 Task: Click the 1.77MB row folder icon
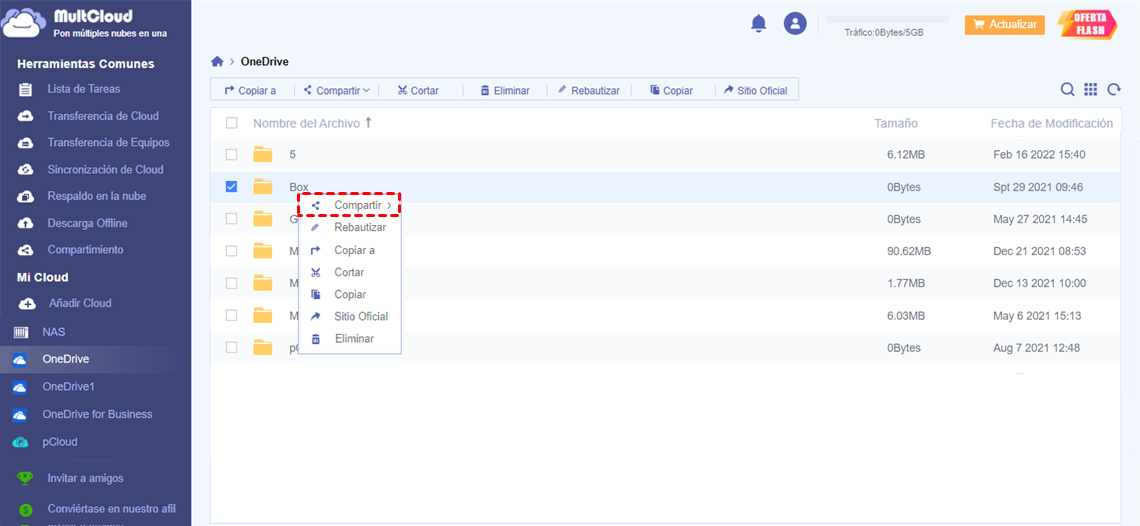coord(262,283)
